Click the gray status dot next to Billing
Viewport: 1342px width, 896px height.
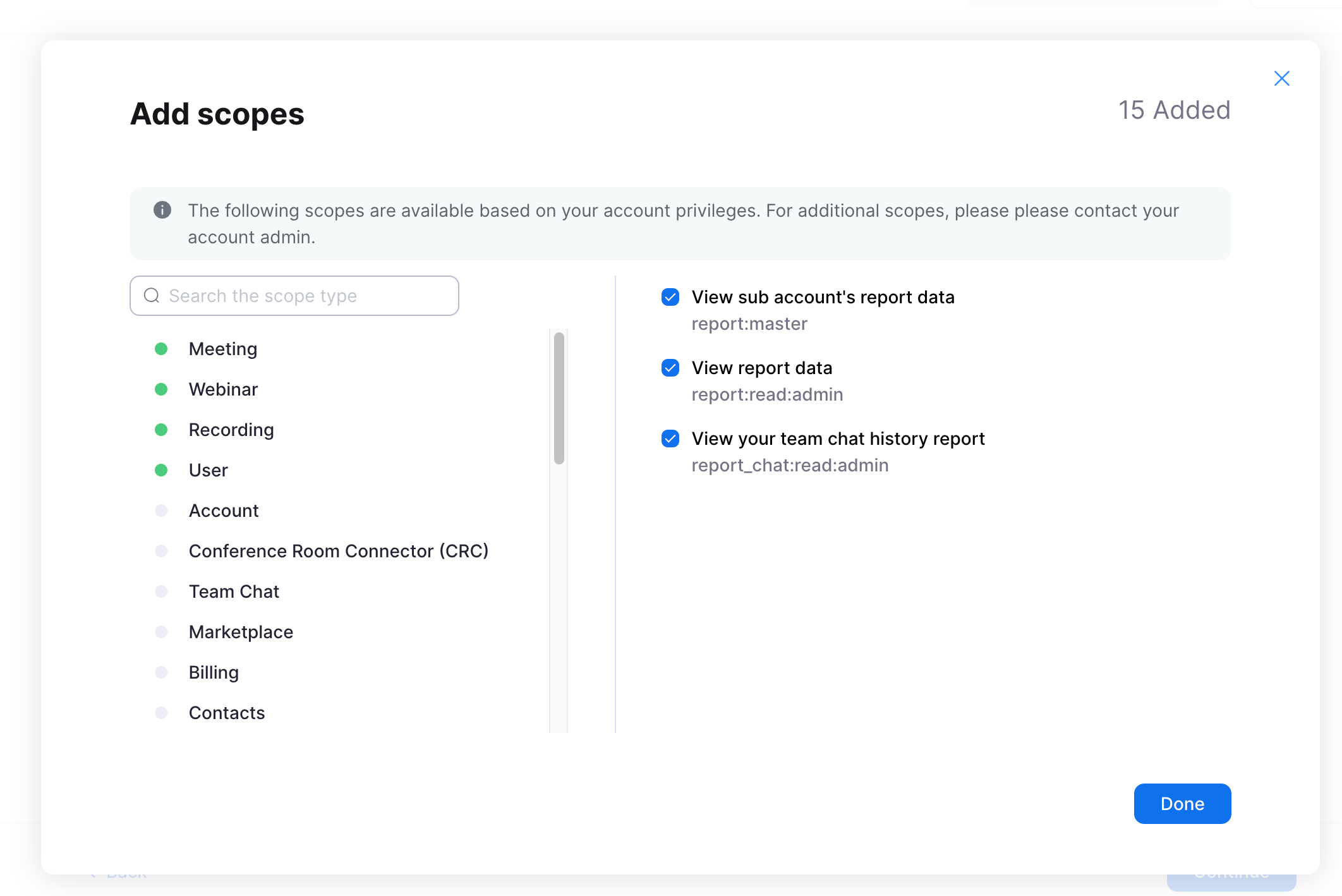pos(162,672)
